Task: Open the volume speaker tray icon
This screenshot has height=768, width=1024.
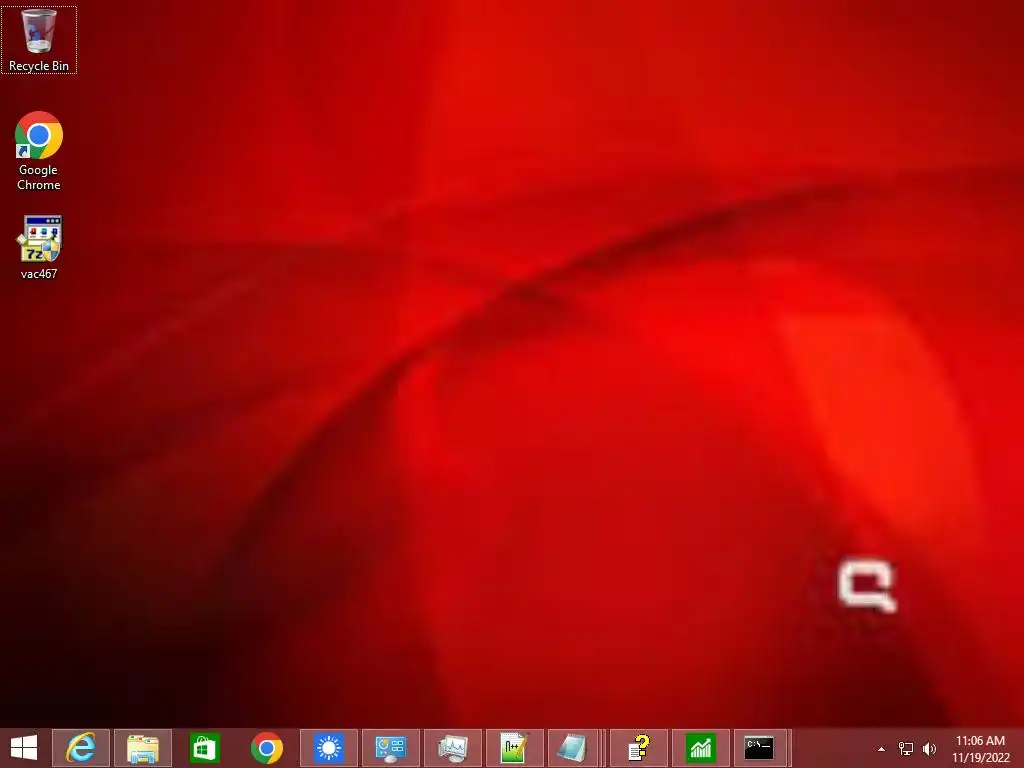Action: tap(929, 749)
